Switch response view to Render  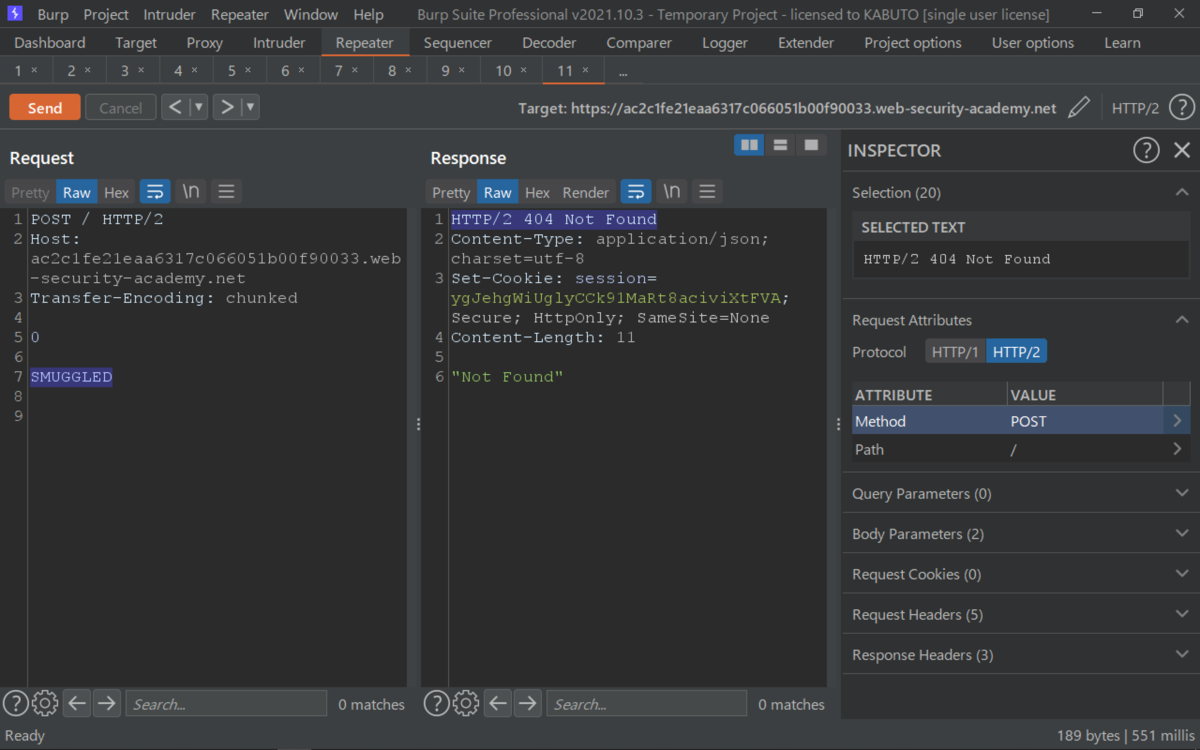[586, 192]
